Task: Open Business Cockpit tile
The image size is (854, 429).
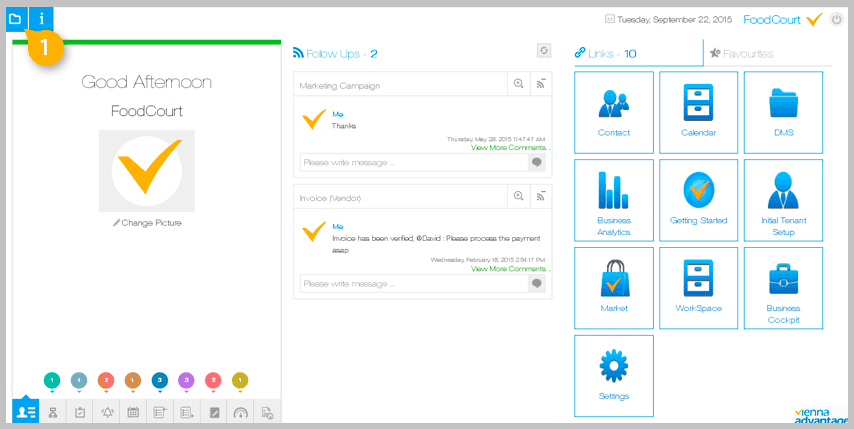Action: point(783,288)
